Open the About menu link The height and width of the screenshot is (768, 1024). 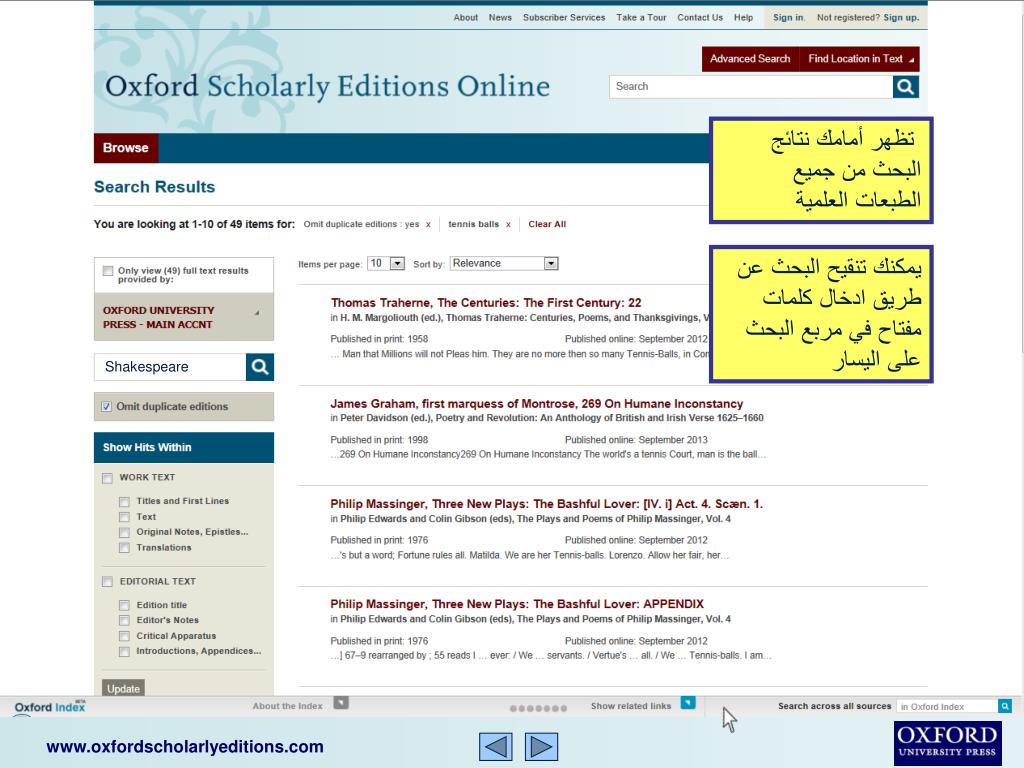466,18
